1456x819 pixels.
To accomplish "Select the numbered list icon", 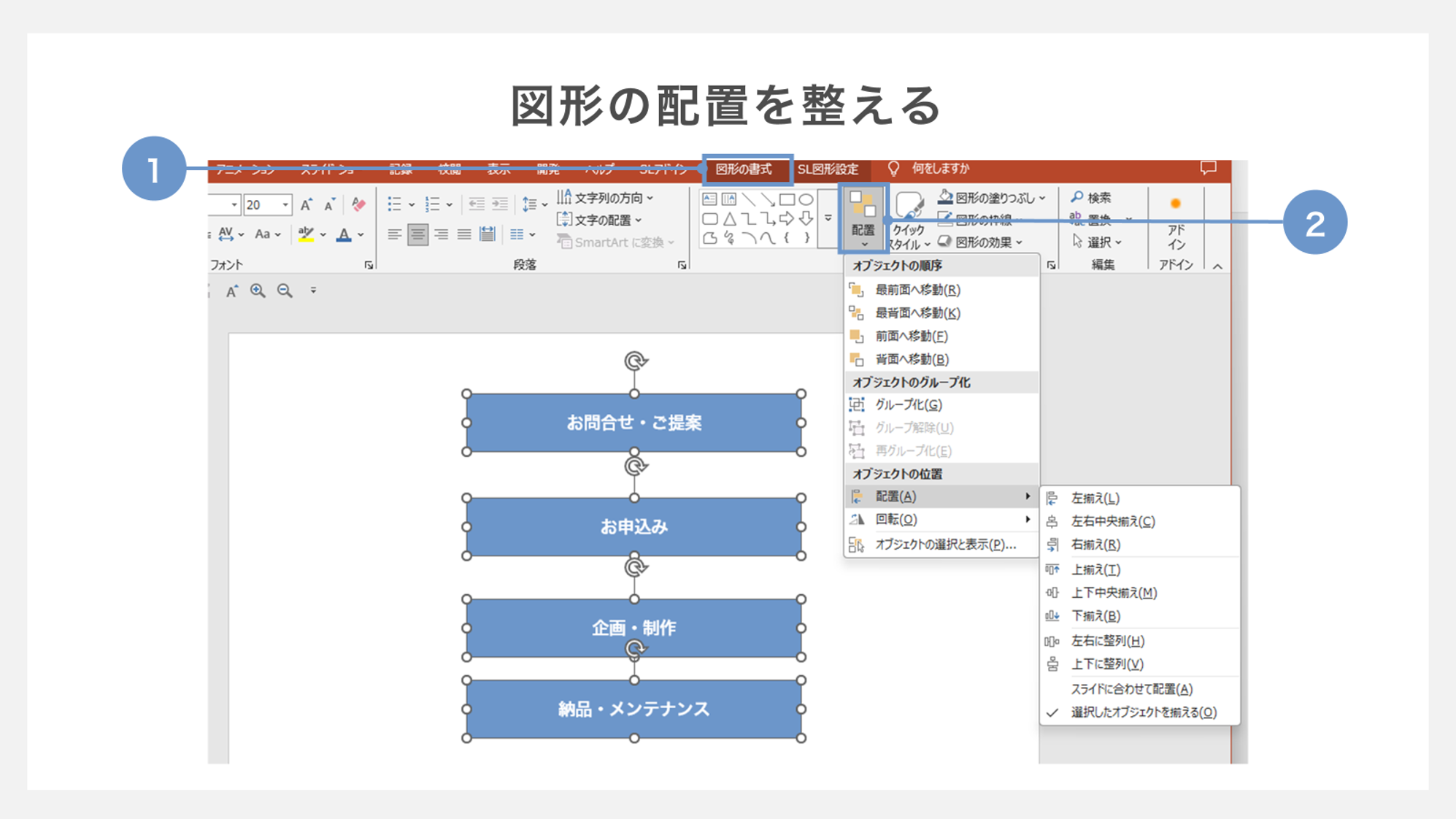I will 432,204.
